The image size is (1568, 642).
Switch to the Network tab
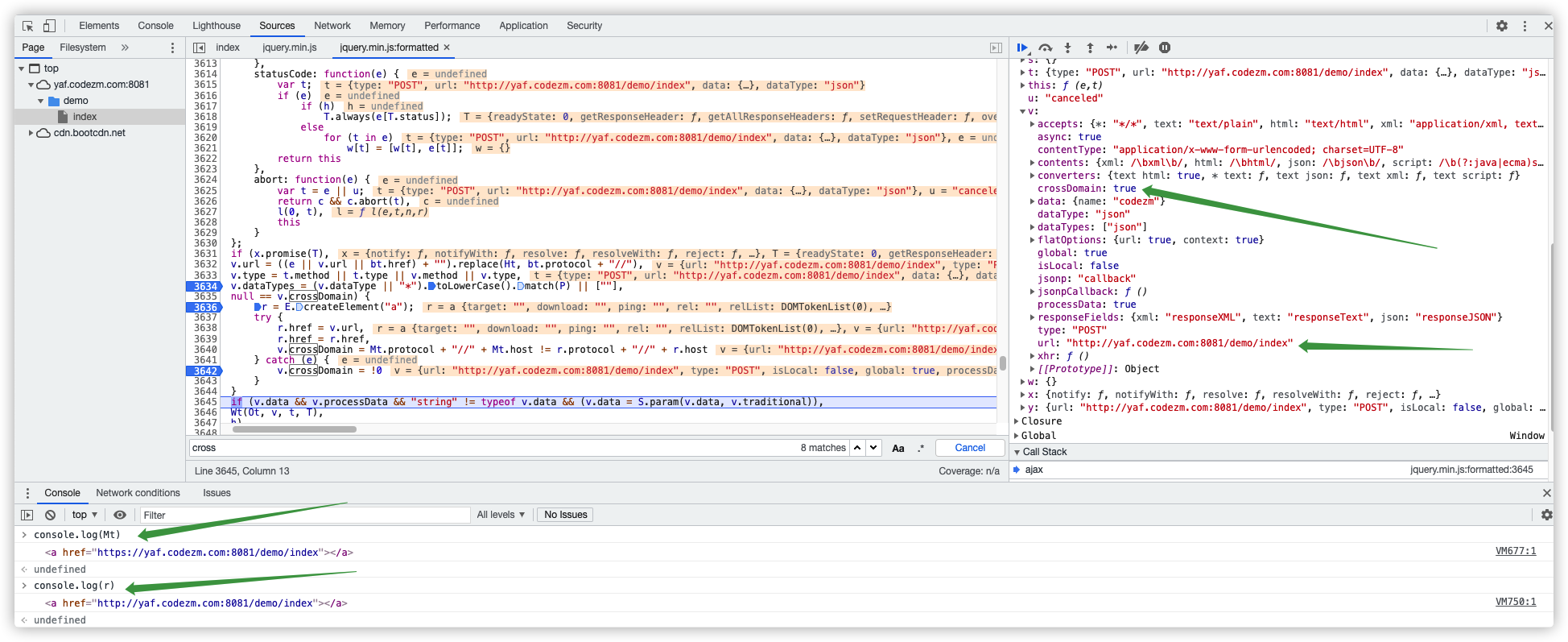332,26
